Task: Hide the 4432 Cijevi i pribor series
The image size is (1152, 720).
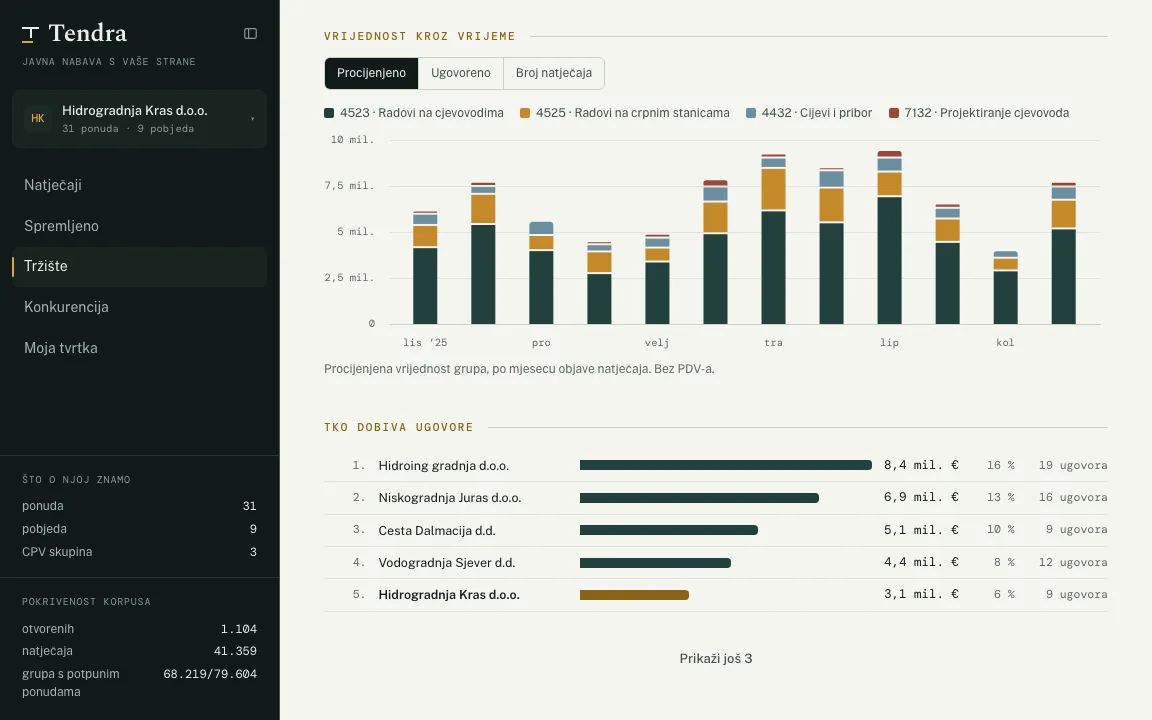Action: click(809, 113)
